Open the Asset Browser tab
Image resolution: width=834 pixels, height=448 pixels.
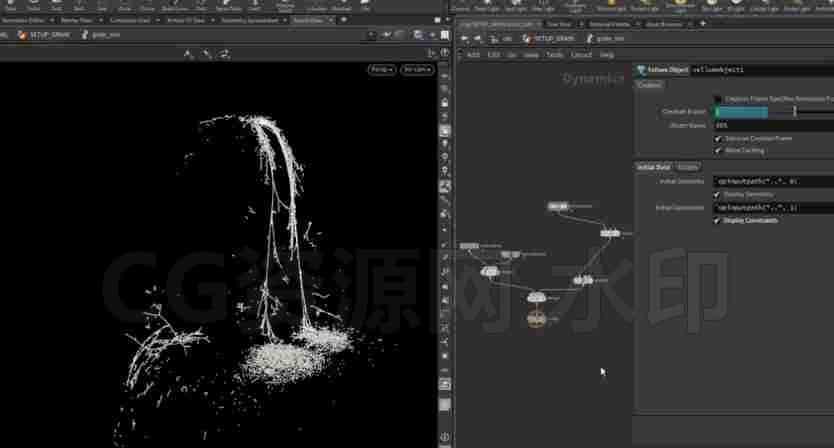pos(663,24)
